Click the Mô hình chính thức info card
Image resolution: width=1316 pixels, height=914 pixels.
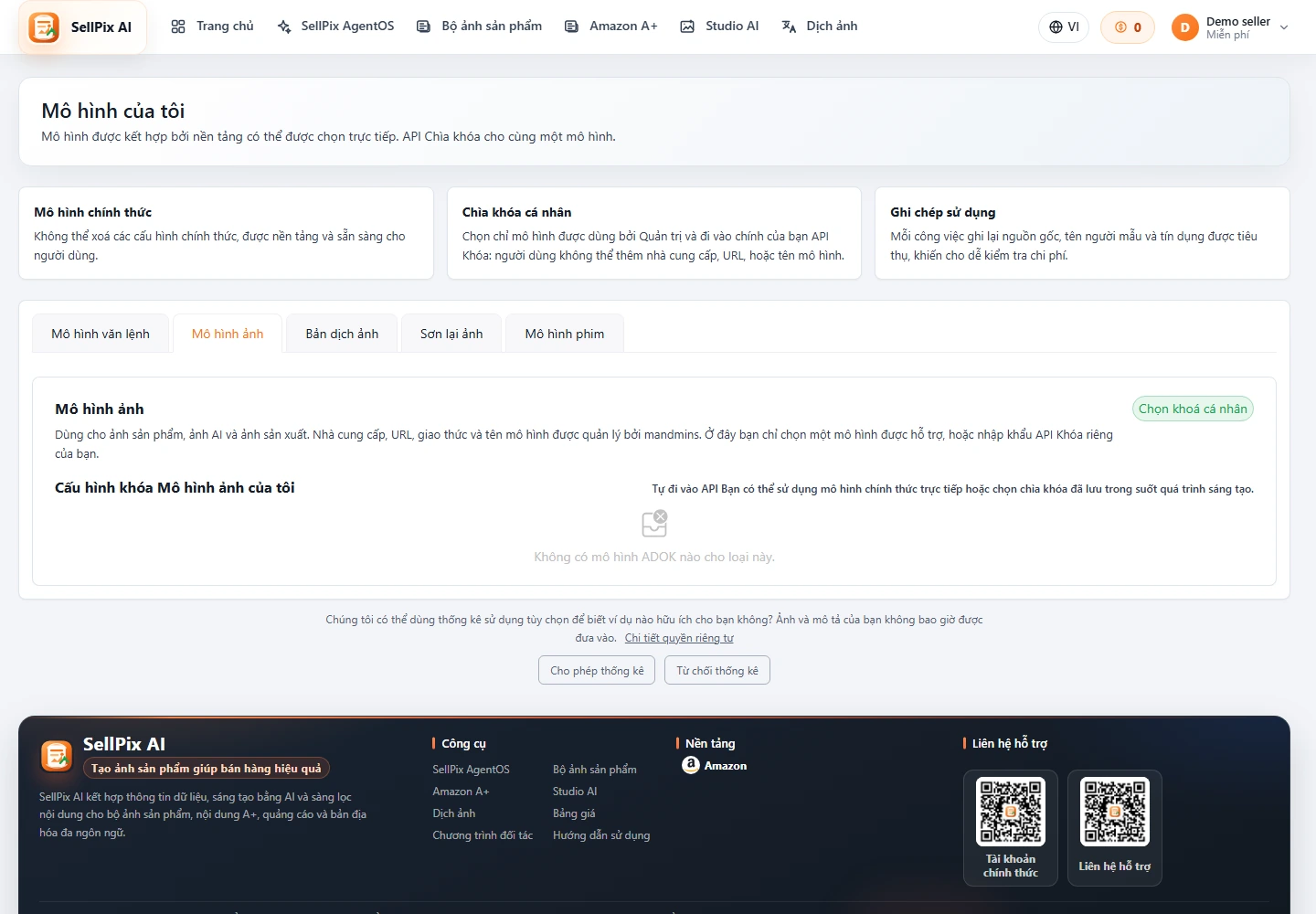[x=226, y=233]
